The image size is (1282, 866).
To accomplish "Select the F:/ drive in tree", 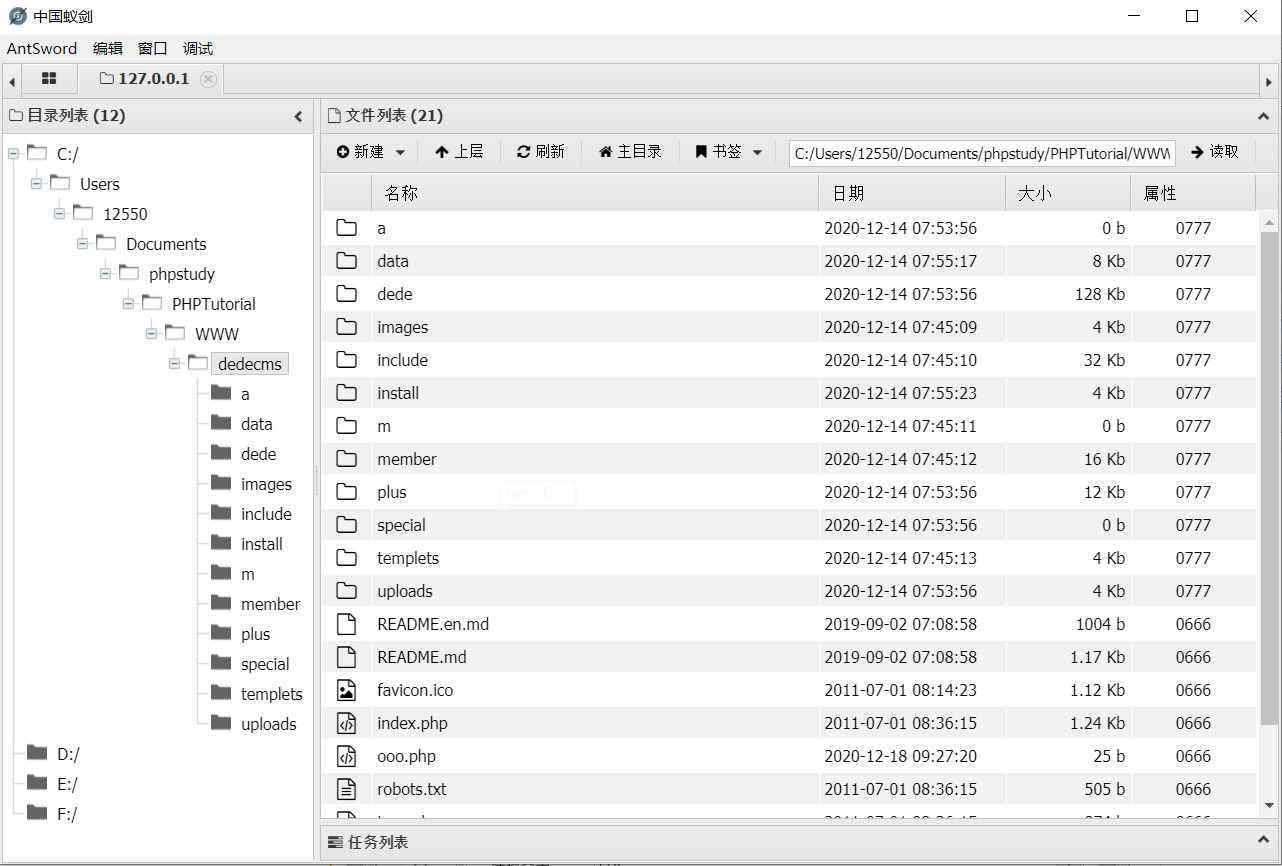I will click(x=67, y=814).
